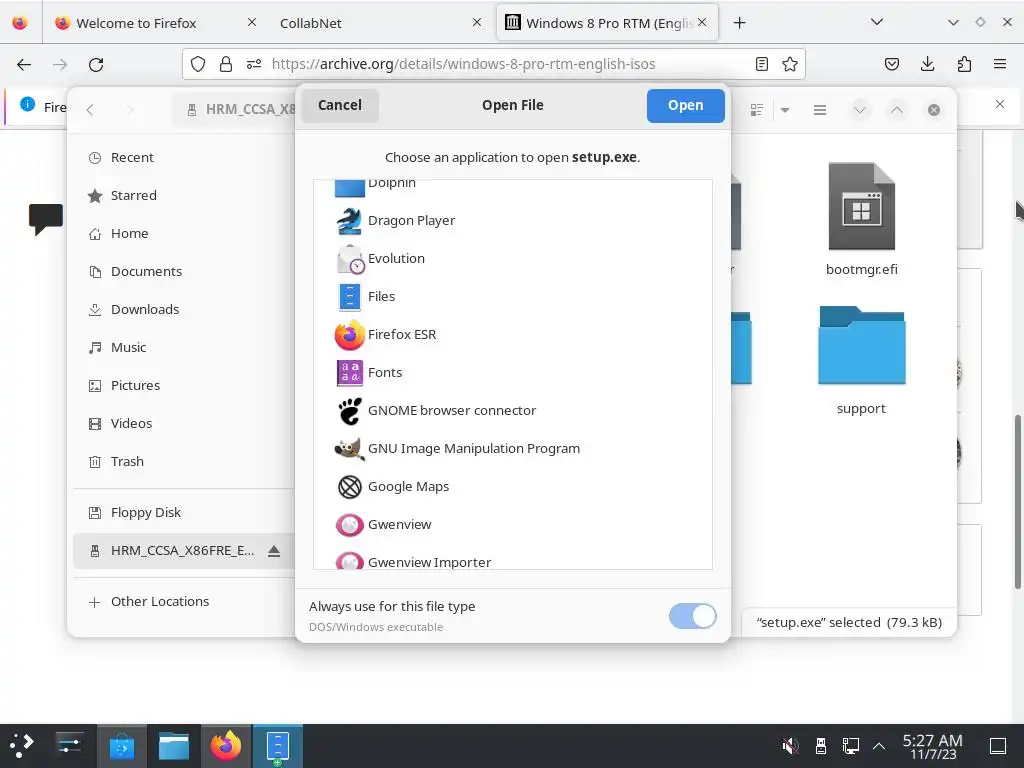Screen dimensions: 1024x768
Task: Open Discover software store from taskbar
Action: coord(121,745)
